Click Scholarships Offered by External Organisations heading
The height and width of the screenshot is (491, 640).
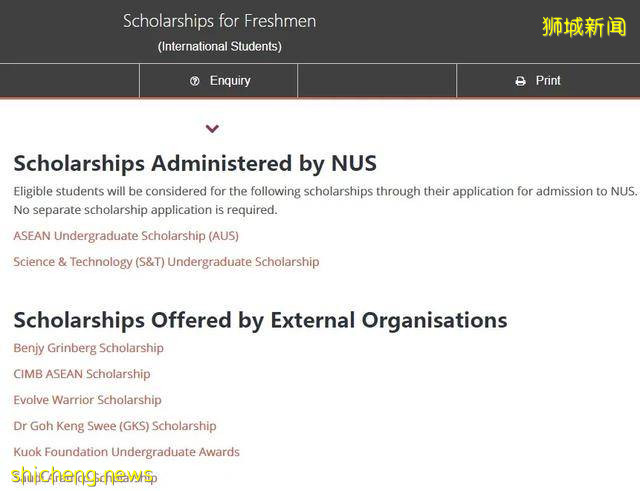click(x=260, y=320)
